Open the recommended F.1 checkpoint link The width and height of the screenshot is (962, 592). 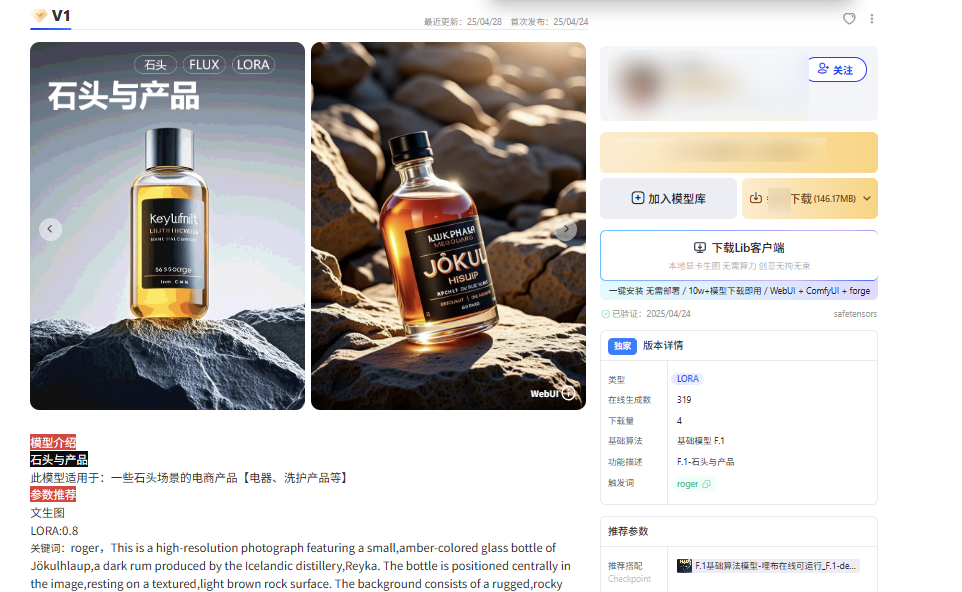coord(768,566)
